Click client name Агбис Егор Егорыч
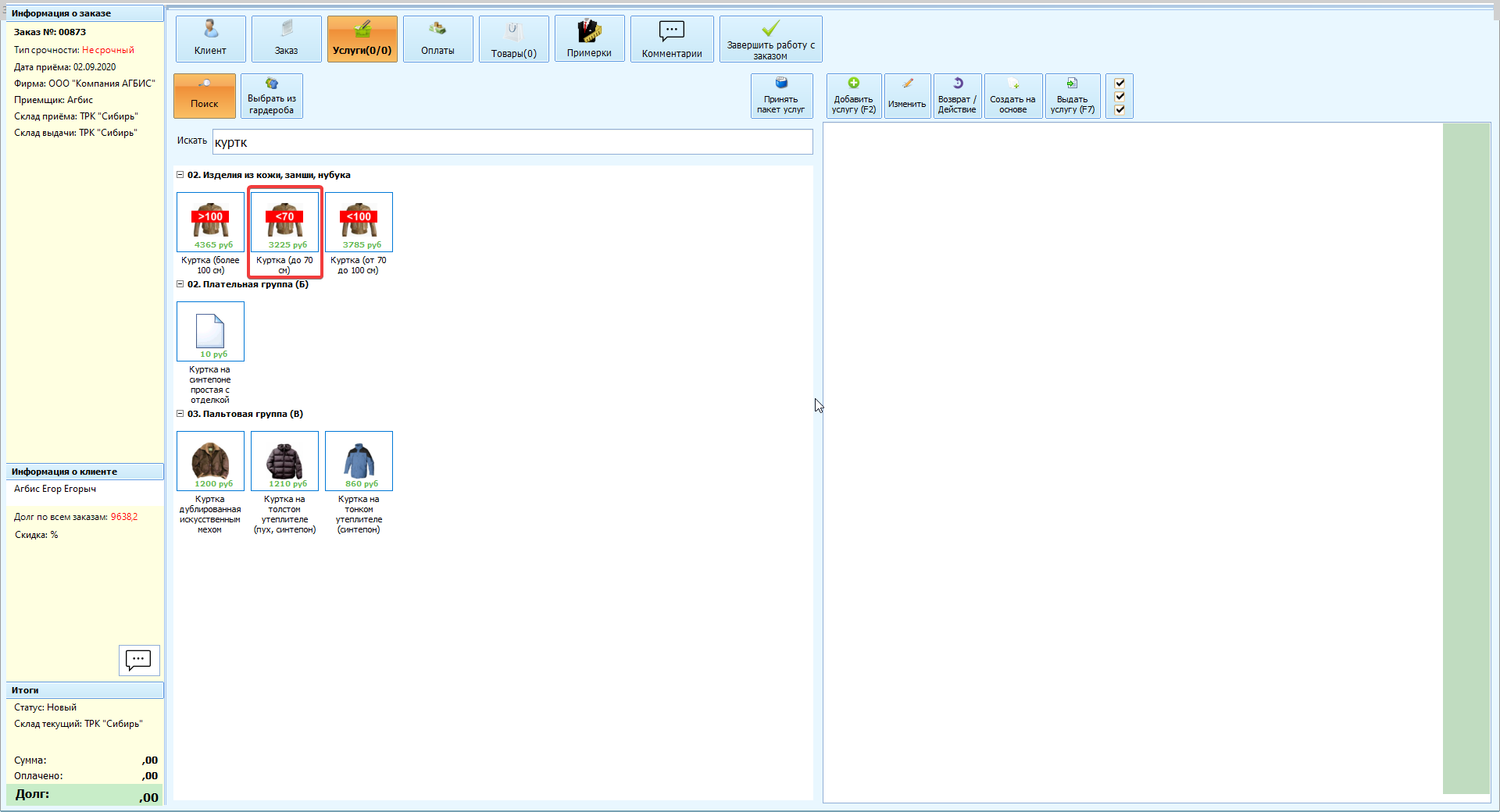The height and width of the screenshot is (812, 1500). (55, 489)
